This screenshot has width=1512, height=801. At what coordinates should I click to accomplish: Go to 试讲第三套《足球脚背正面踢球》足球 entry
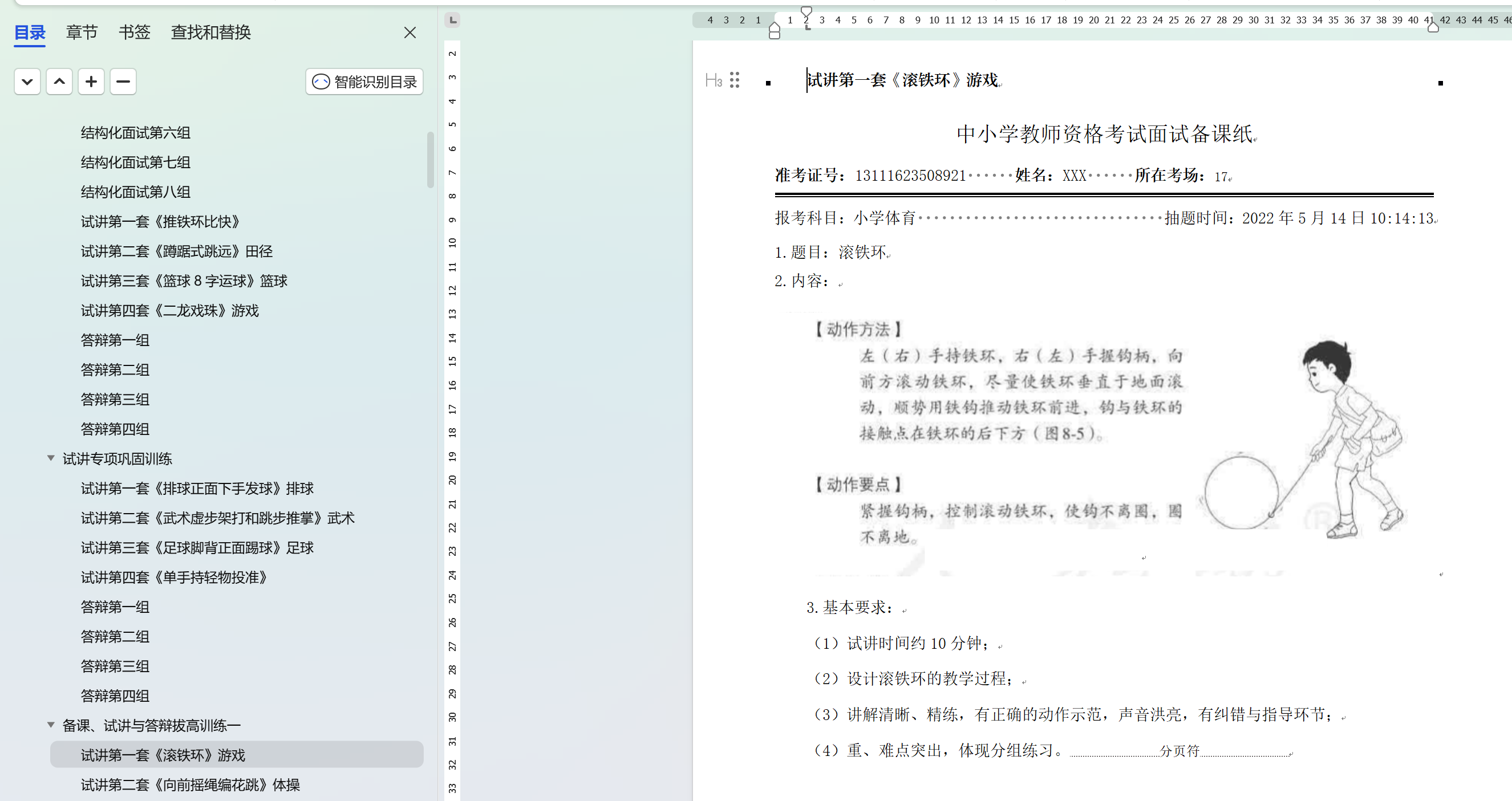[197, 547]
